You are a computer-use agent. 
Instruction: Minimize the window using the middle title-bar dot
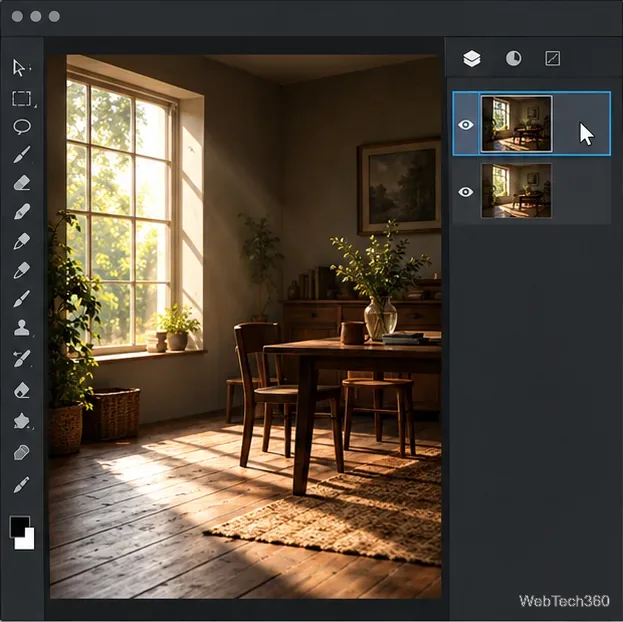[36, 16]
